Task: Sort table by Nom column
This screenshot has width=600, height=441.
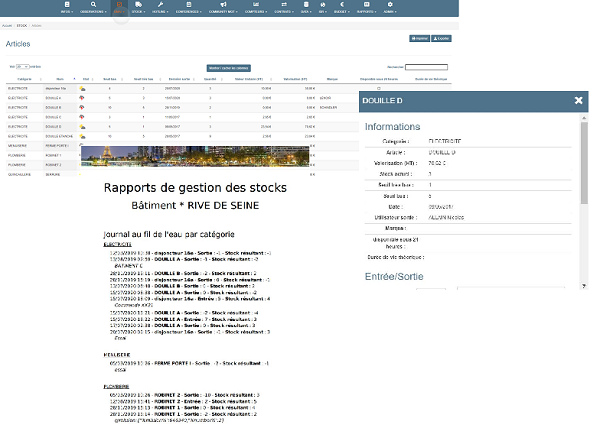Action: [x=60, y=79]
